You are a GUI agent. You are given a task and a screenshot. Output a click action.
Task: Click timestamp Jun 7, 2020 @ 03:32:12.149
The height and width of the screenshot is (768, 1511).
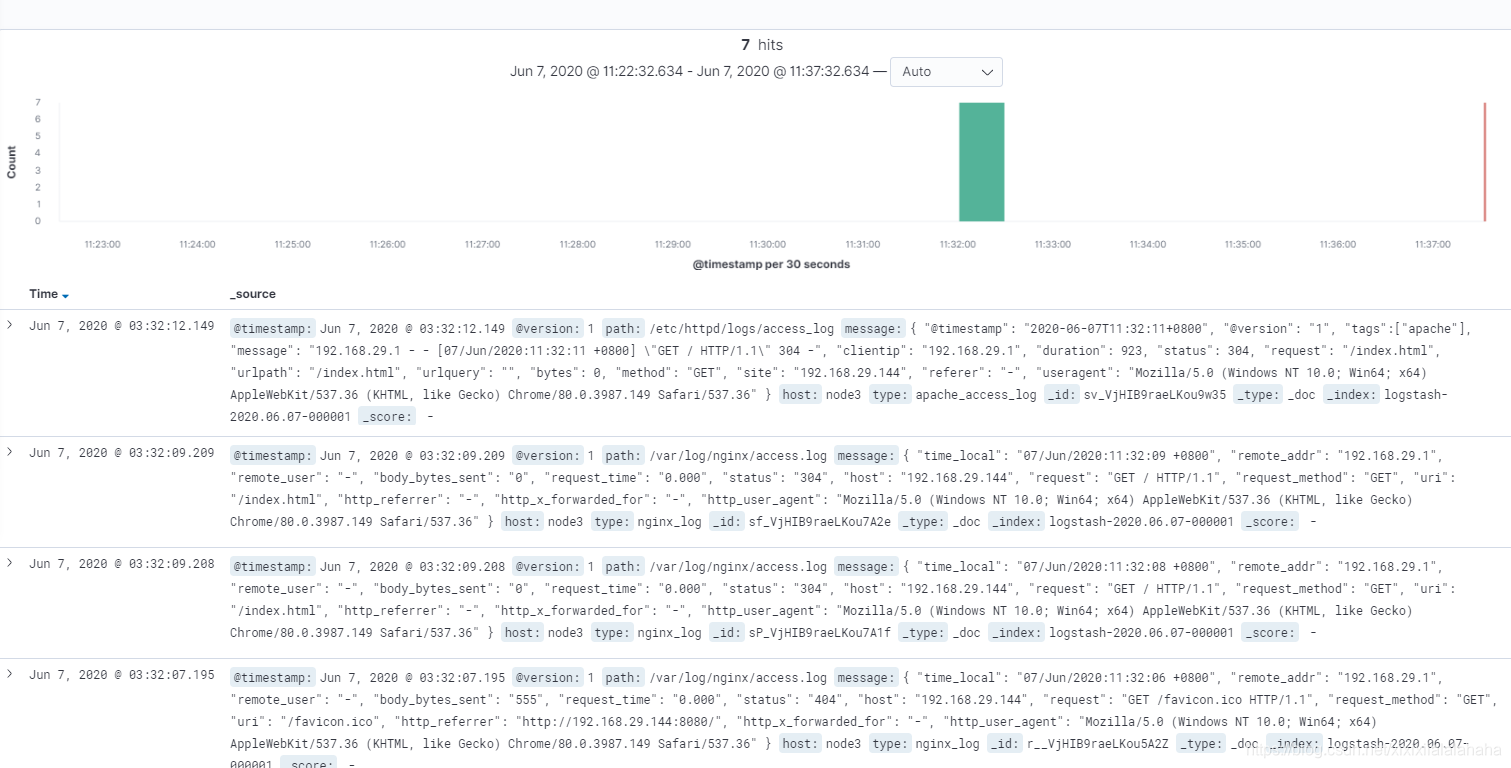[122, 326]
